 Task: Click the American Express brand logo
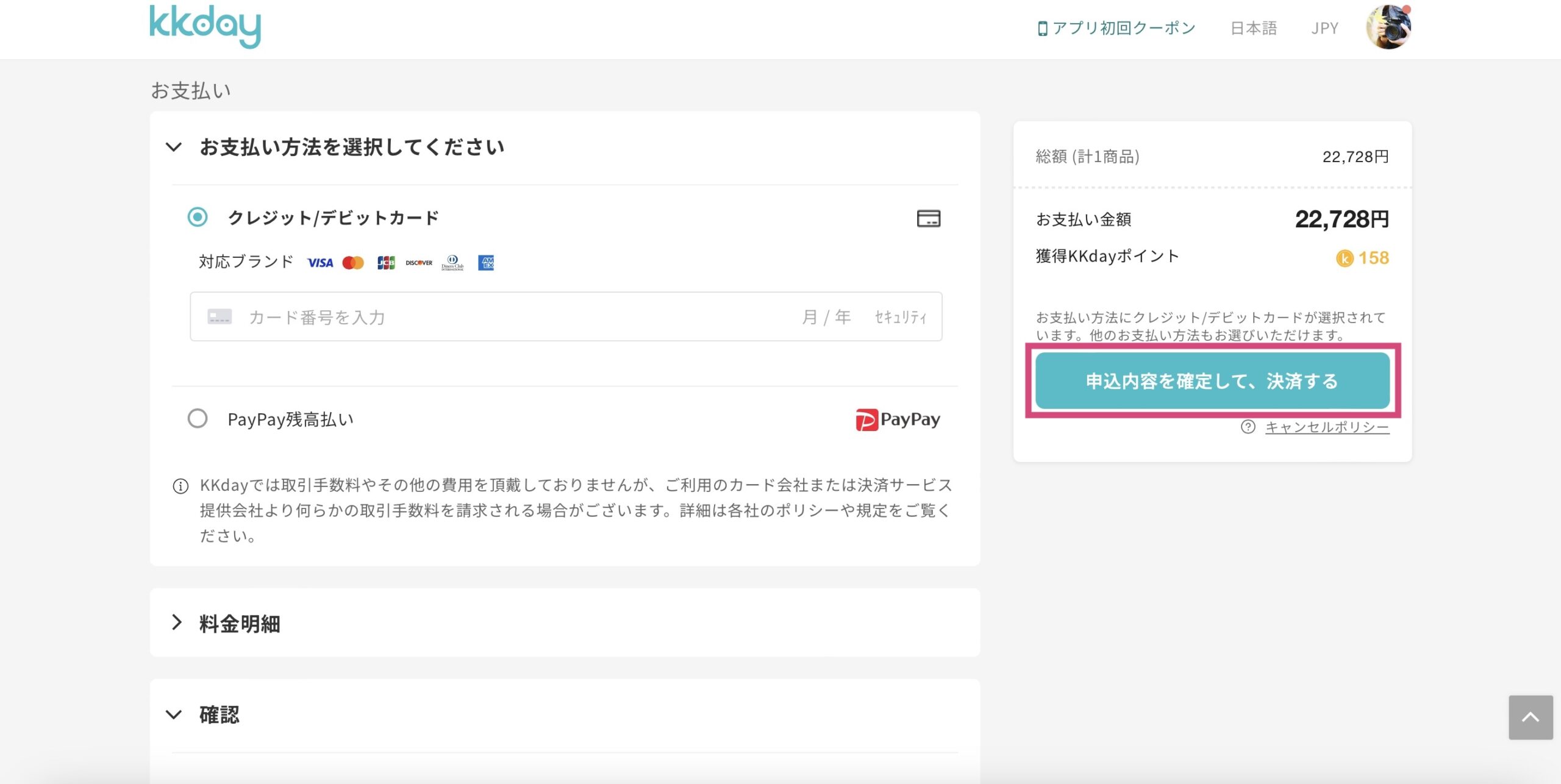point(486,263)
